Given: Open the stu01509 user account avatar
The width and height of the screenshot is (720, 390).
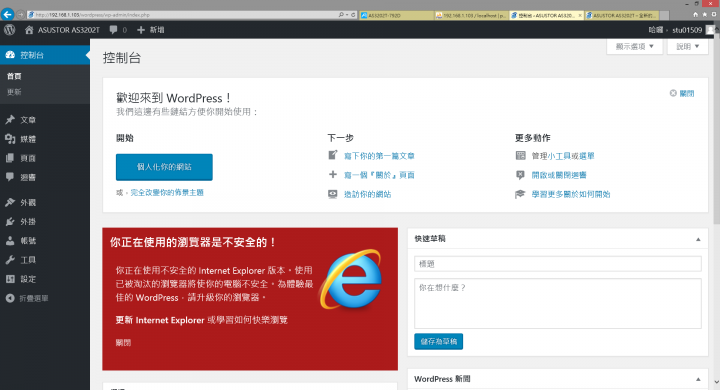Looking at the screenshot, I should [710, 30].
